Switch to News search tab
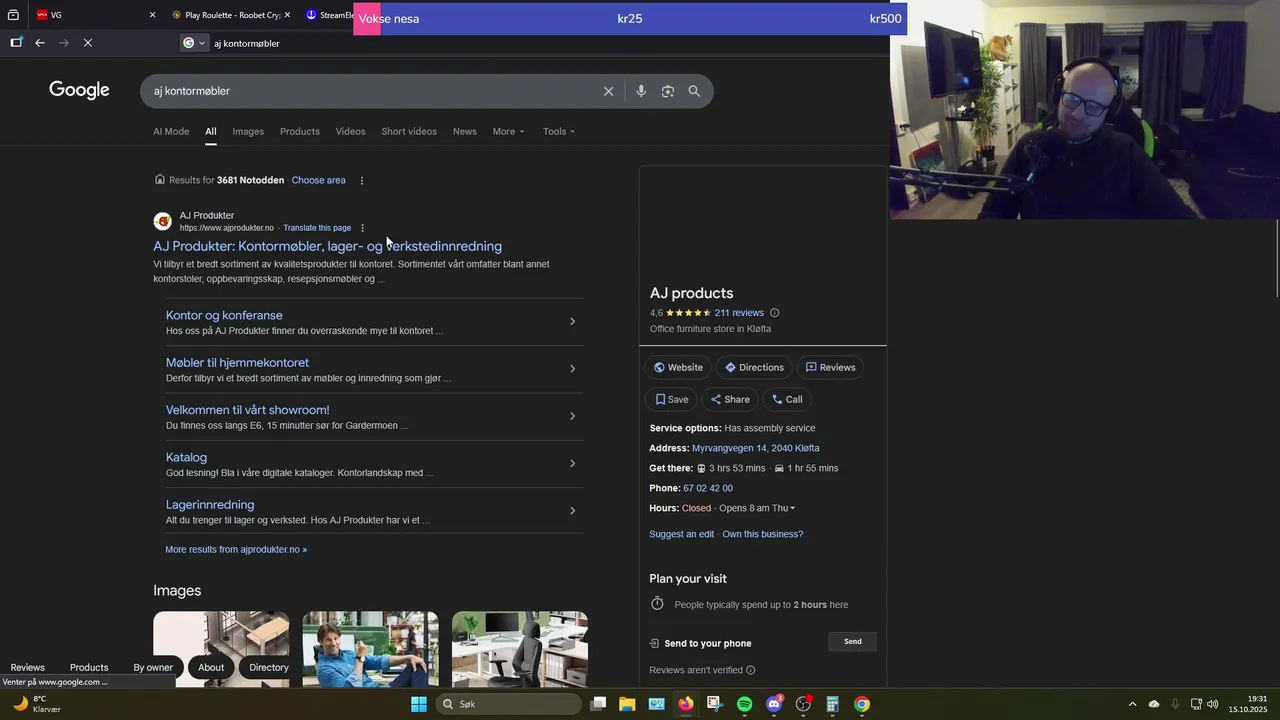This screenshot has height=720, width=1280. [465, 132]
